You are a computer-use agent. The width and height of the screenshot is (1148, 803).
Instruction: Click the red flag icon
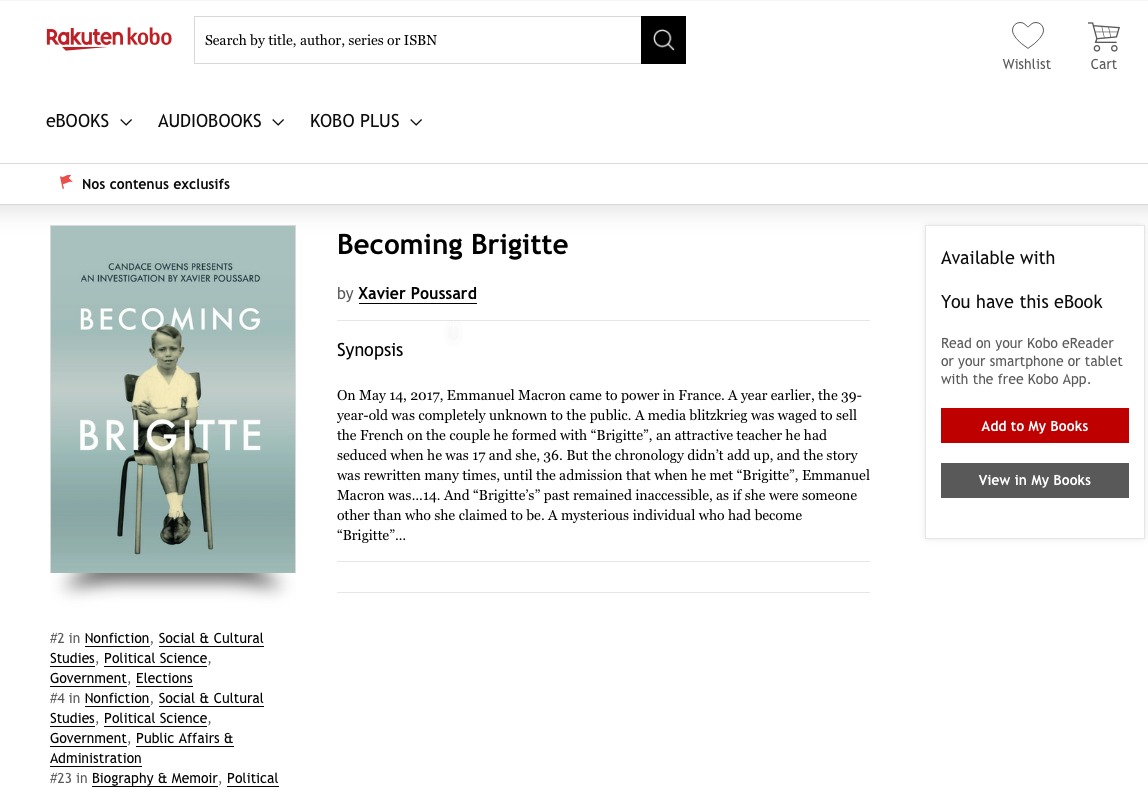pos(66,182)
